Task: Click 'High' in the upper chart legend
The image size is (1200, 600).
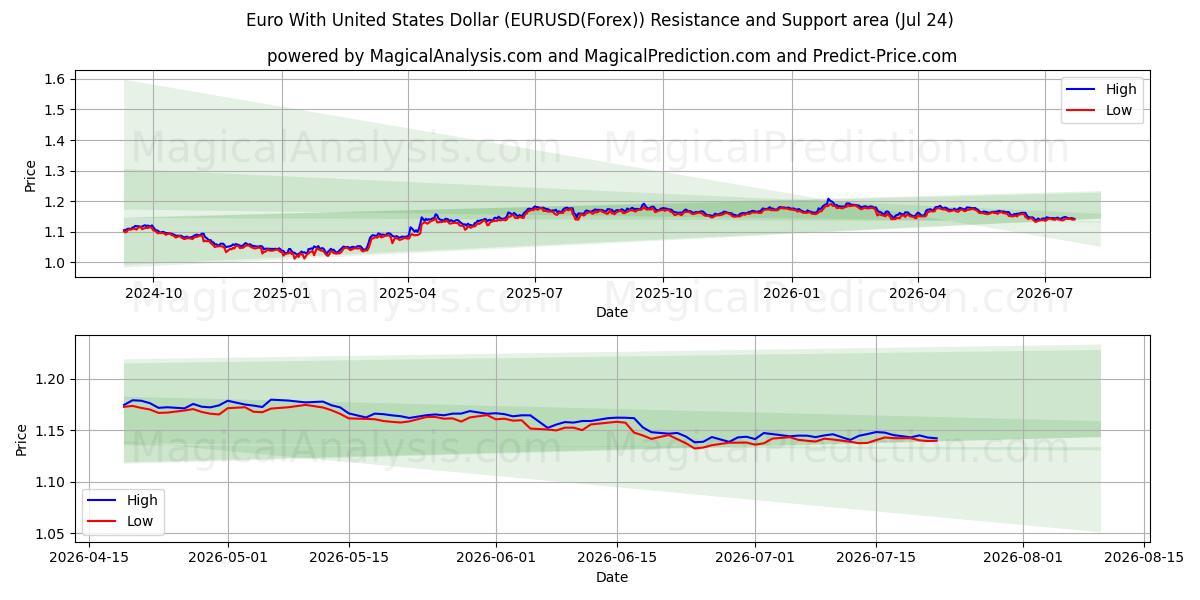Action: tap(1121, 89)
